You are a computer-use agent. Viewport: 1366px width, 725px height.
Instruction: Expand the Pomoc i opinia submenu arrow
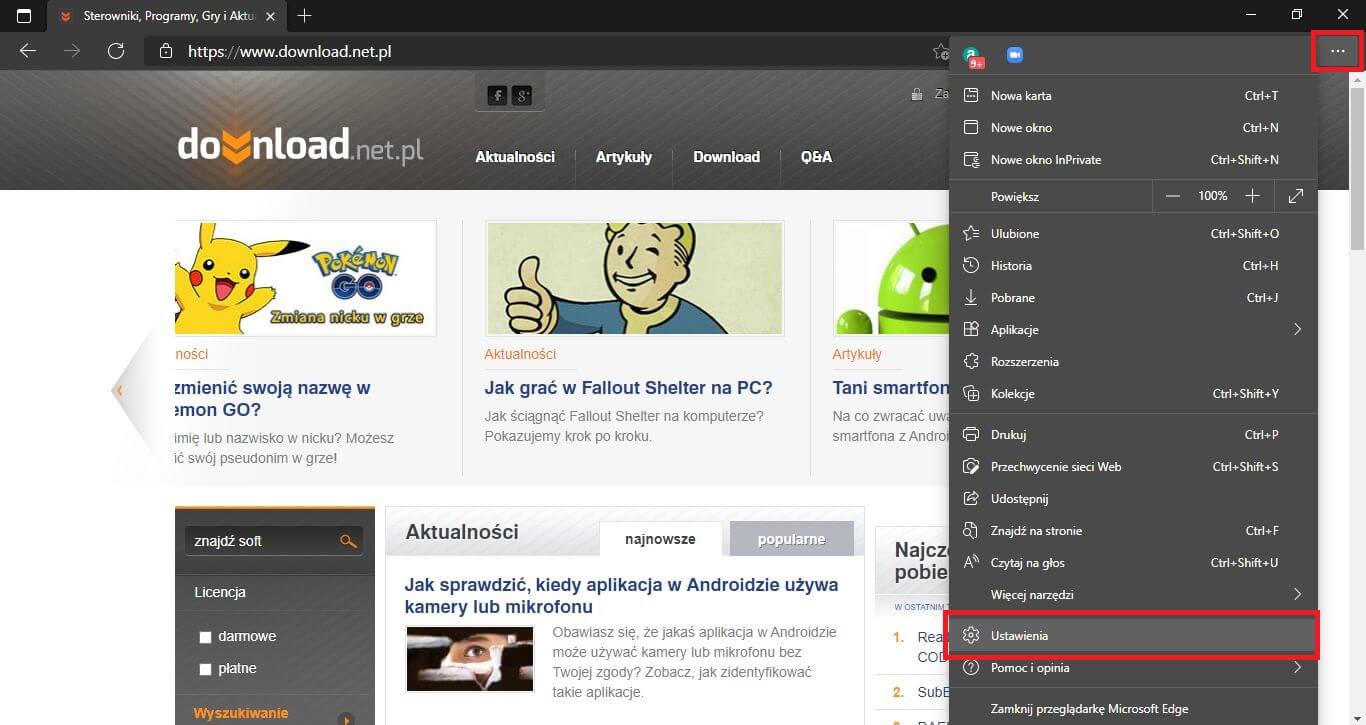tap(1297, 667)
